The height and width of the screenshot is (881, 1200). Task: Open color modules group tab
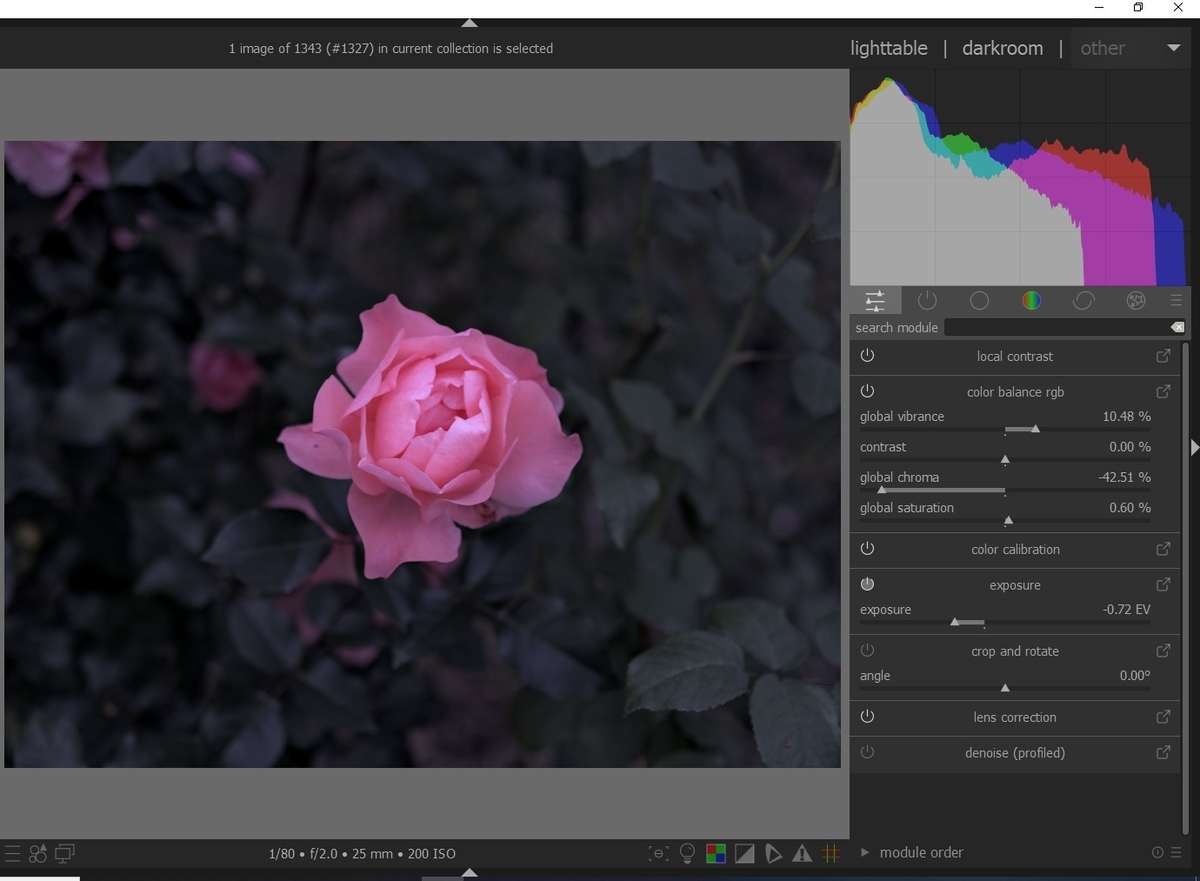tap(1031, 300)
